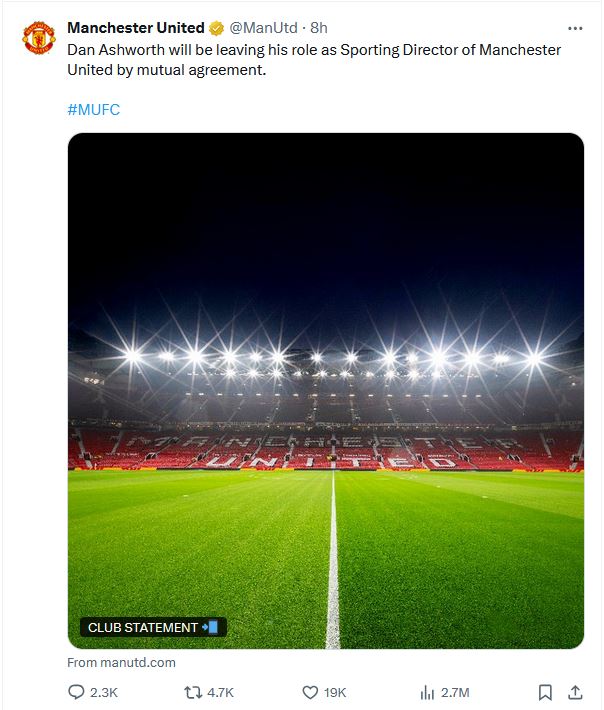Open the three-dot more options menu

pyautogui.click(x=575, y=28)
